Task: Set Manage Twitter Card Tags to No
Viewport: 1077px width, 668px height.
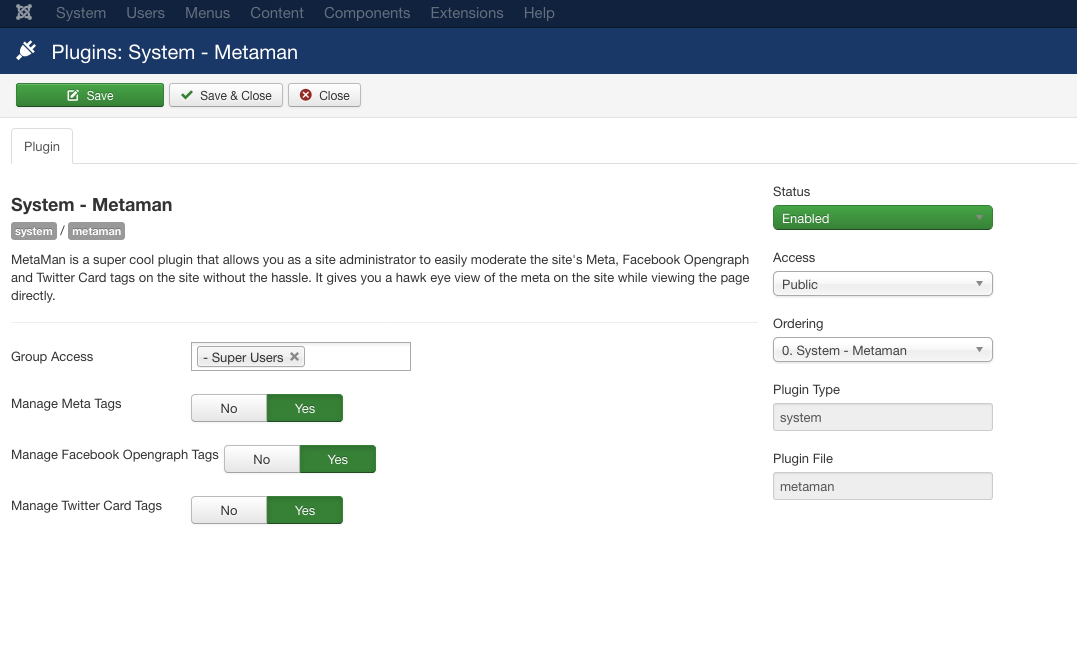Action: 229,510
